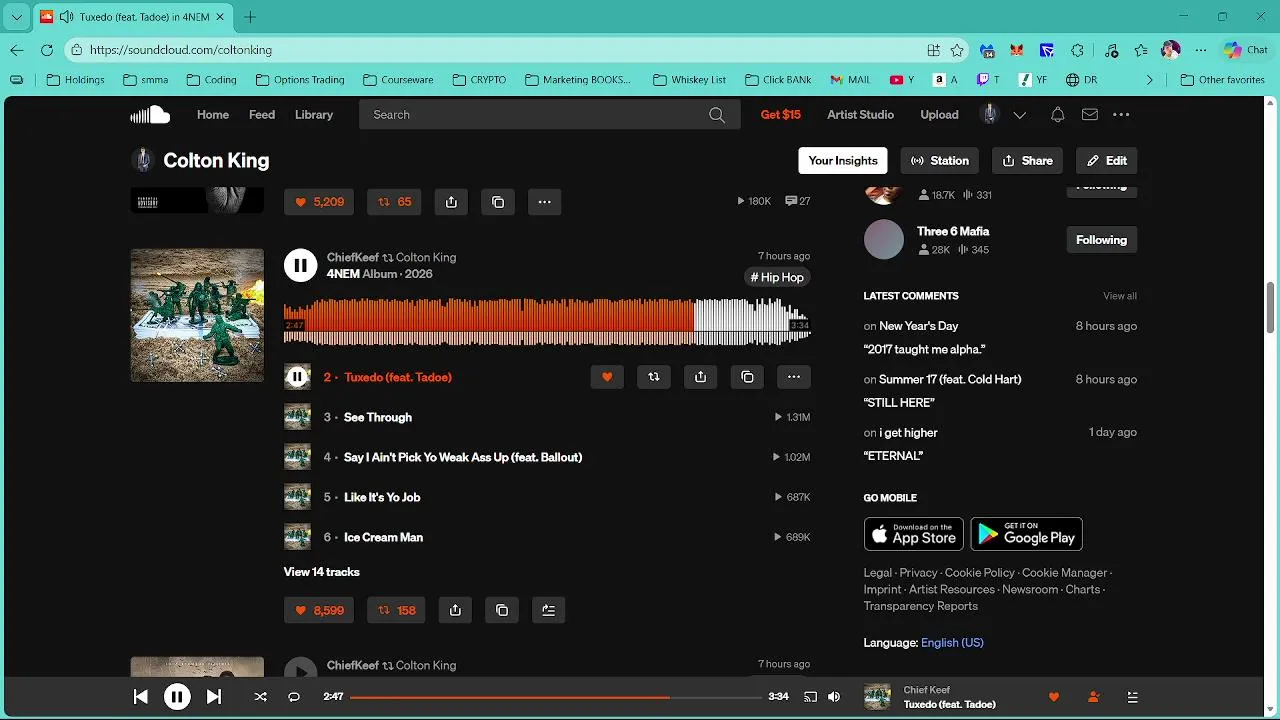Screen dimensions: 1280x720
Task: Open more options beside 65 reposts
Action: (x=545, y=202)
